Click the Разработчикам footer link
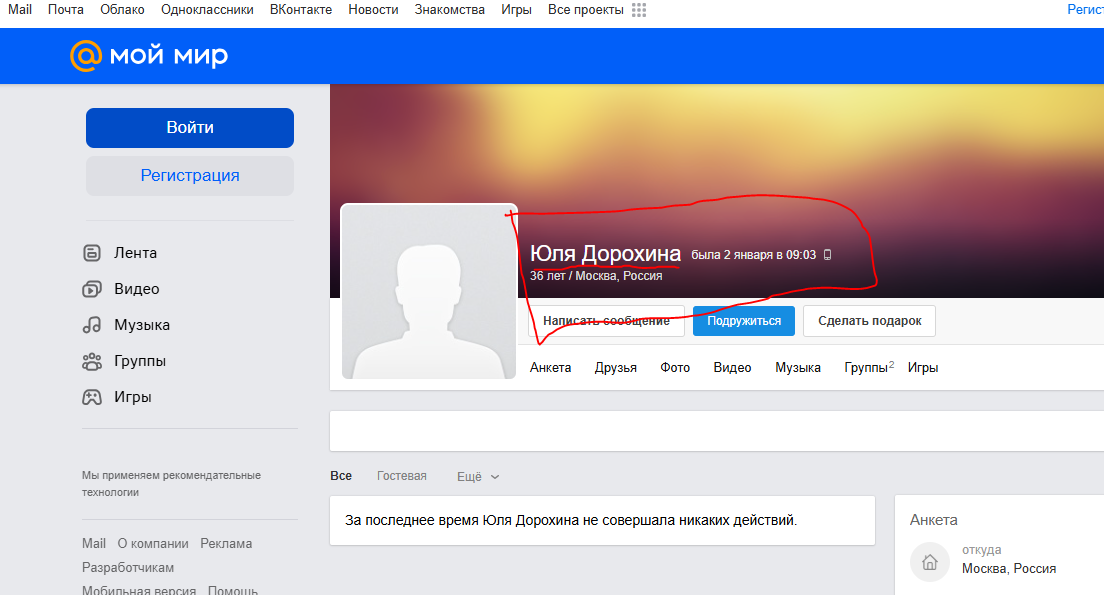This screenshot has height=595, width=1104. (x=127, y=568)
